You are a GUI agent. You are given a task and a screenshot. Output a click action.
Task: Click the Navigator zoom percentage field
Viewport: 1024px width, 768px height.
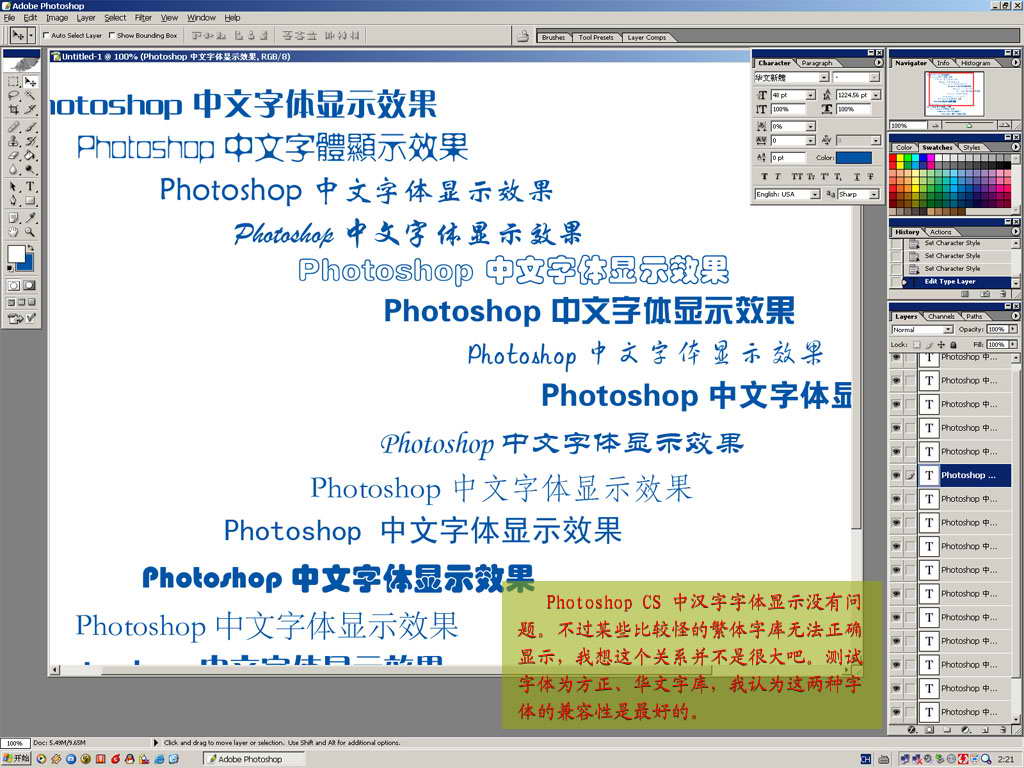pos(907,125)
